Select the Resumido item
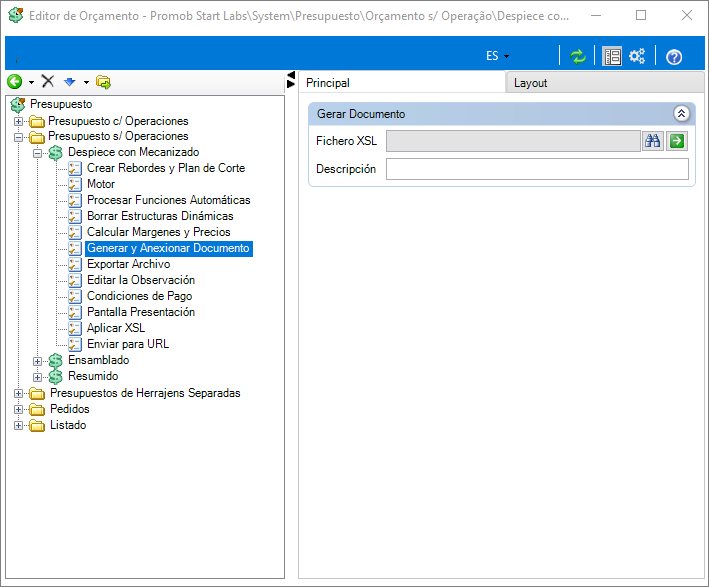The image size is (709, 587). click(93, 376)
